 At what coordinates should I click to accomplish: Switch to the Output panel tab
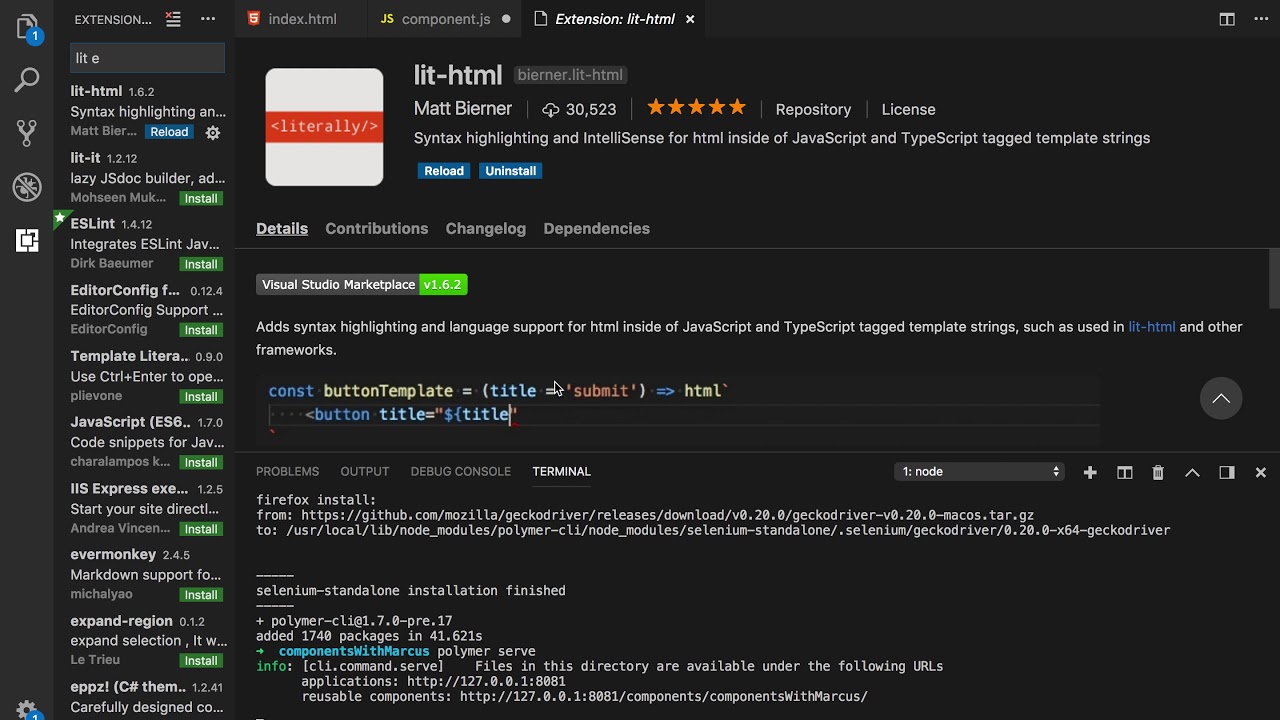click(x=364, y=472)
